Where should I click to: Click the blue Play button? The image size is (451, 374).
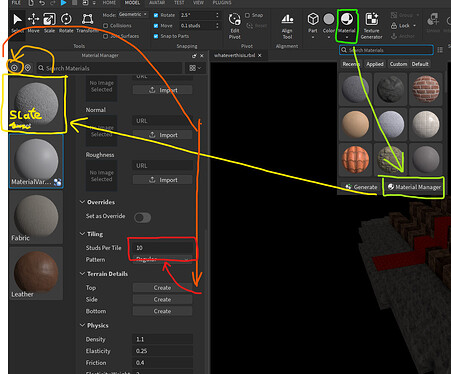point(63,3)
